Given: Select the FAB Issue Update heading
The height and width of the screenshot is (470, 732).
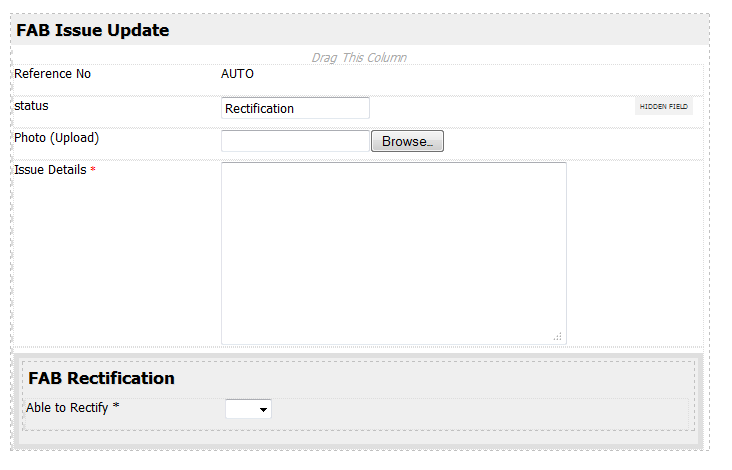Looking at the screenshot, I should tap(93, 30).
